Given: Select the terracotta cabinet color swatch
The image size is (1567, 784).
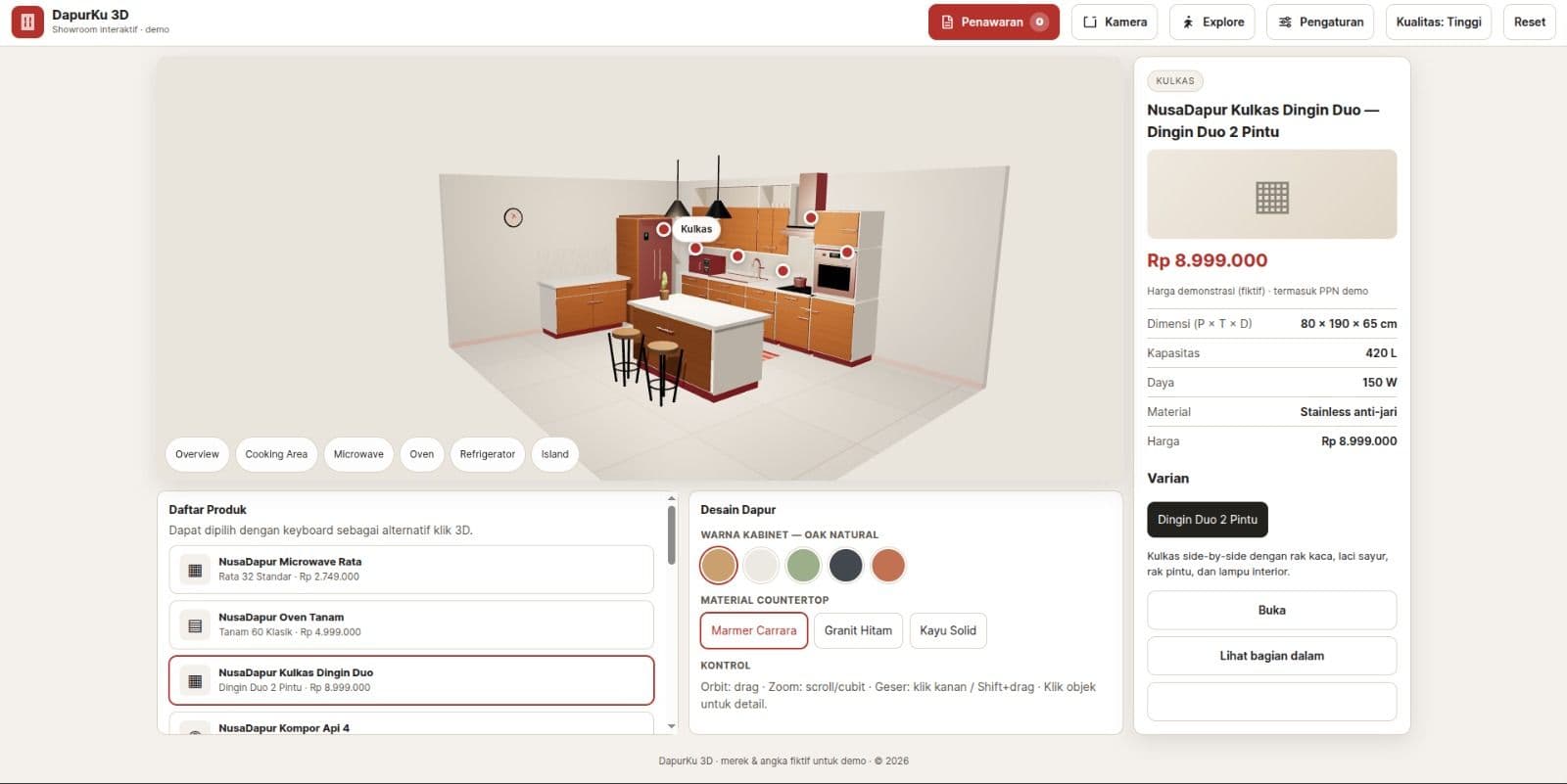Looking at the screenshot, I should tap(888, 565).
